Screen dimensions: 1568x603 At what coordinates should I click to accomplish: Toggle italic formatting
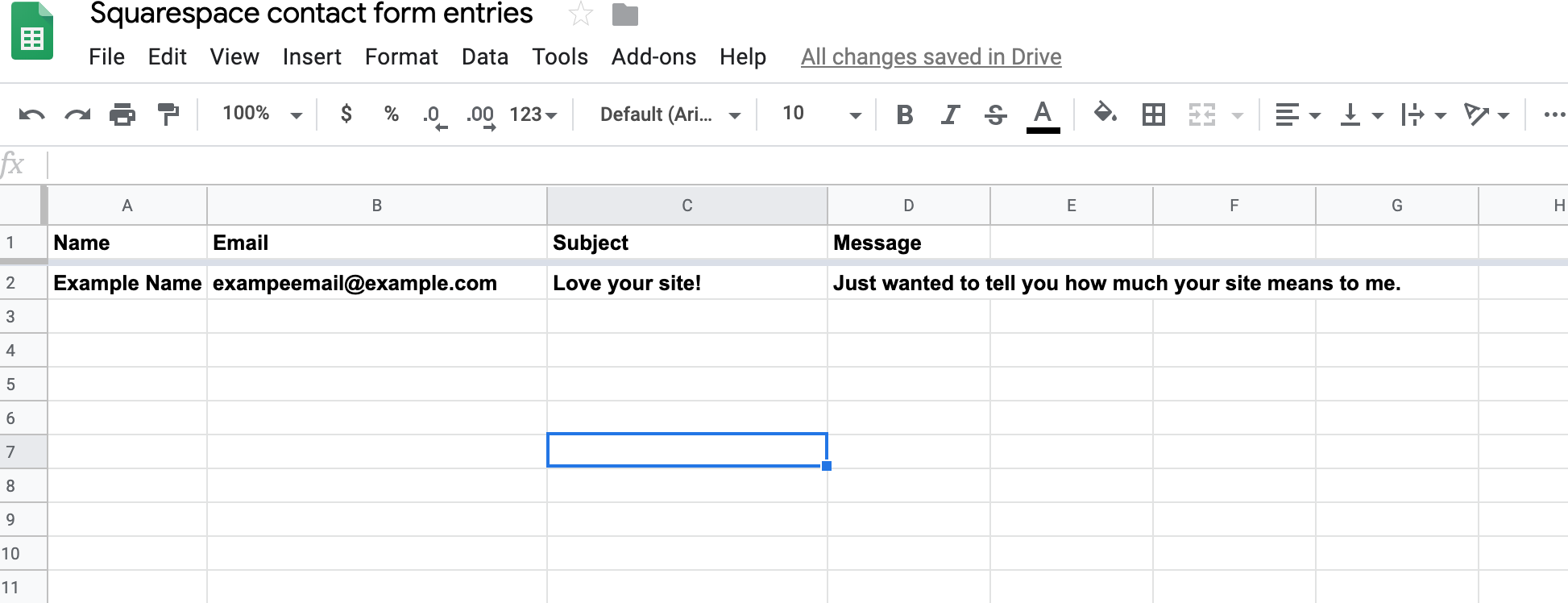(950, 115)
